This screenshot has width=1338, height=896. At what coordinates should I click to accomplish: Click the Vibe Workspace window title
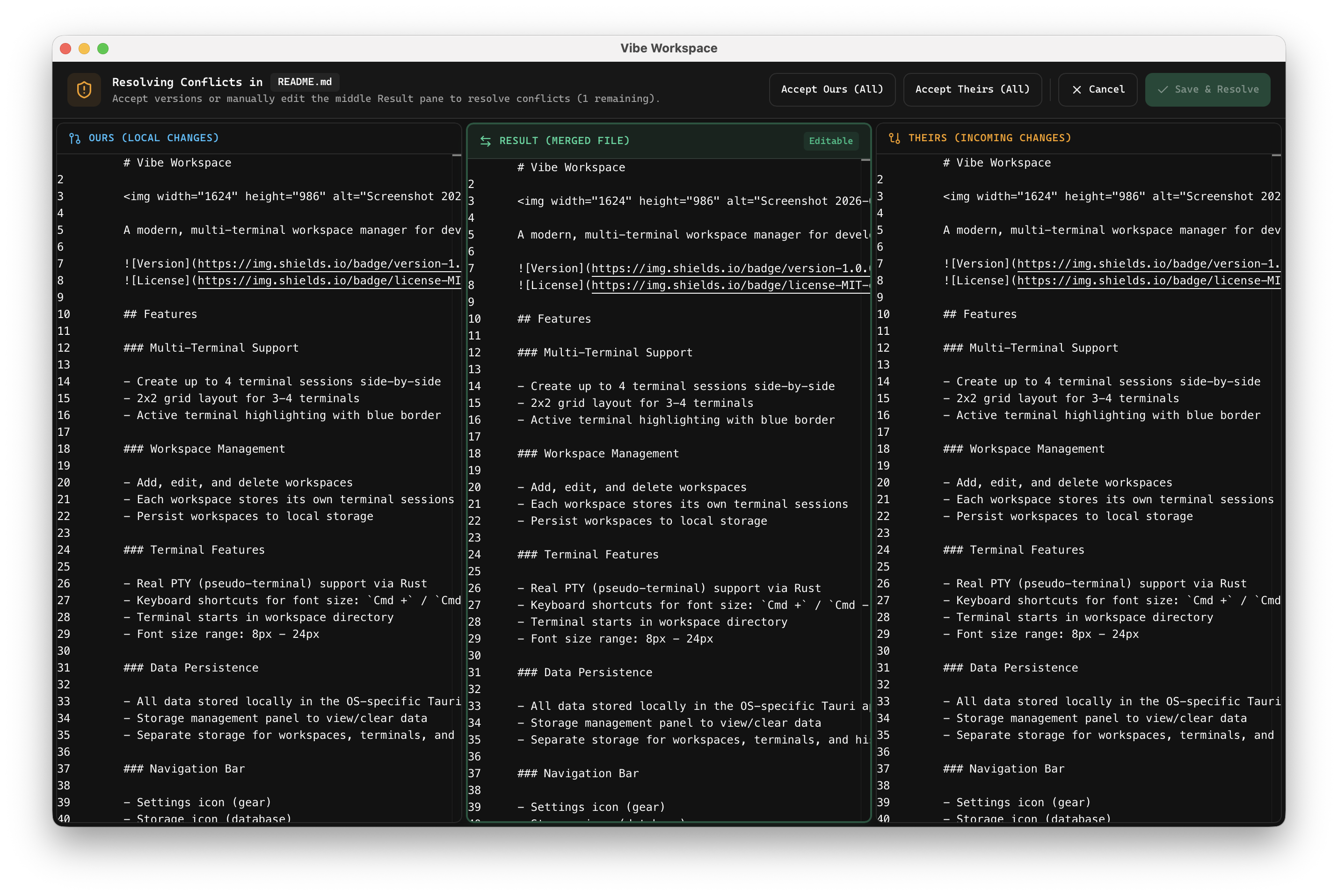pos(669,48)
